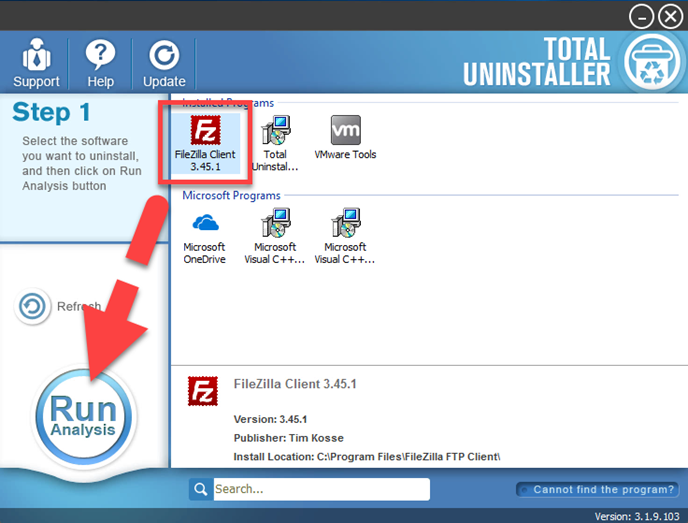Screen dimensions: 688x523
Task: Click the FileZilla icon in details panel
Action: (203, 391)
